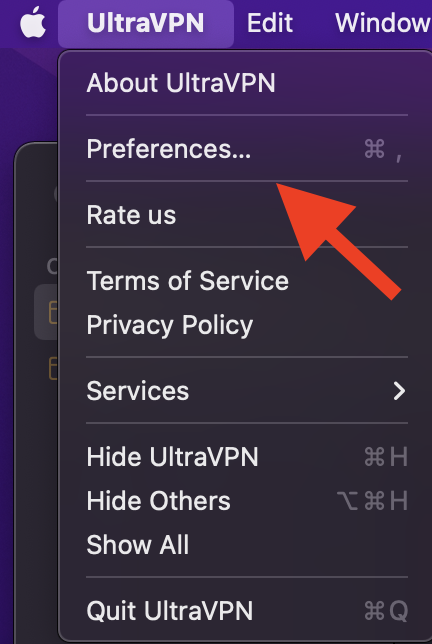Select the highlighted sidebar item icon behind menu

pyautogui.click(x=53, y=313)
